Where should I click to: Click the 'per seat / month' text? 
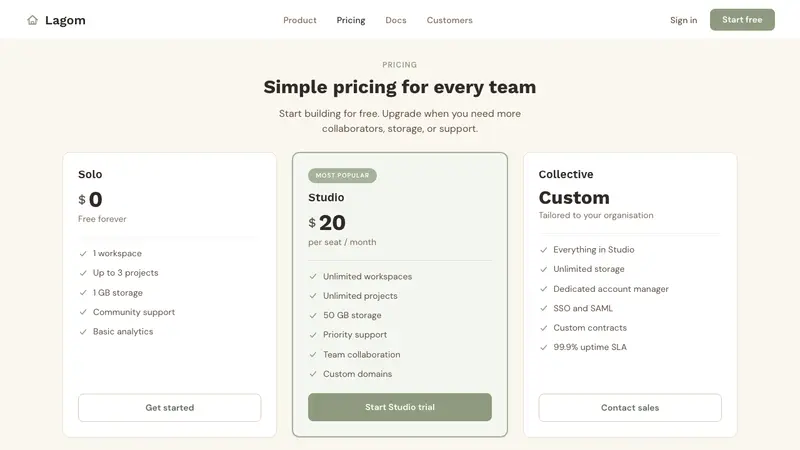tap(342, 242)
